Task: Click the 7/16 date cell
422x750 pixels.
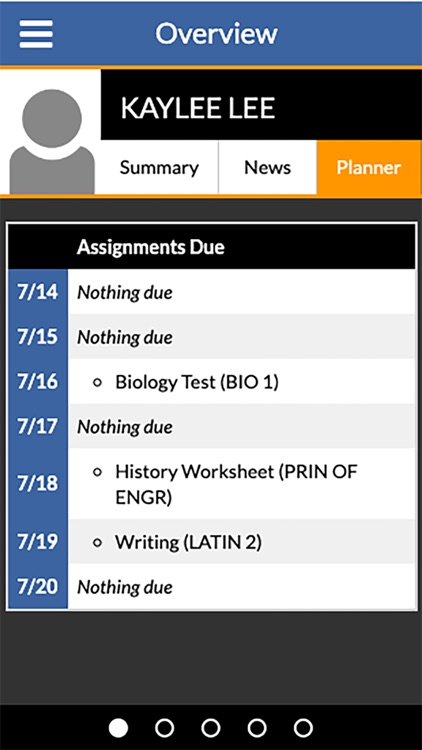Action: [38, 381]
